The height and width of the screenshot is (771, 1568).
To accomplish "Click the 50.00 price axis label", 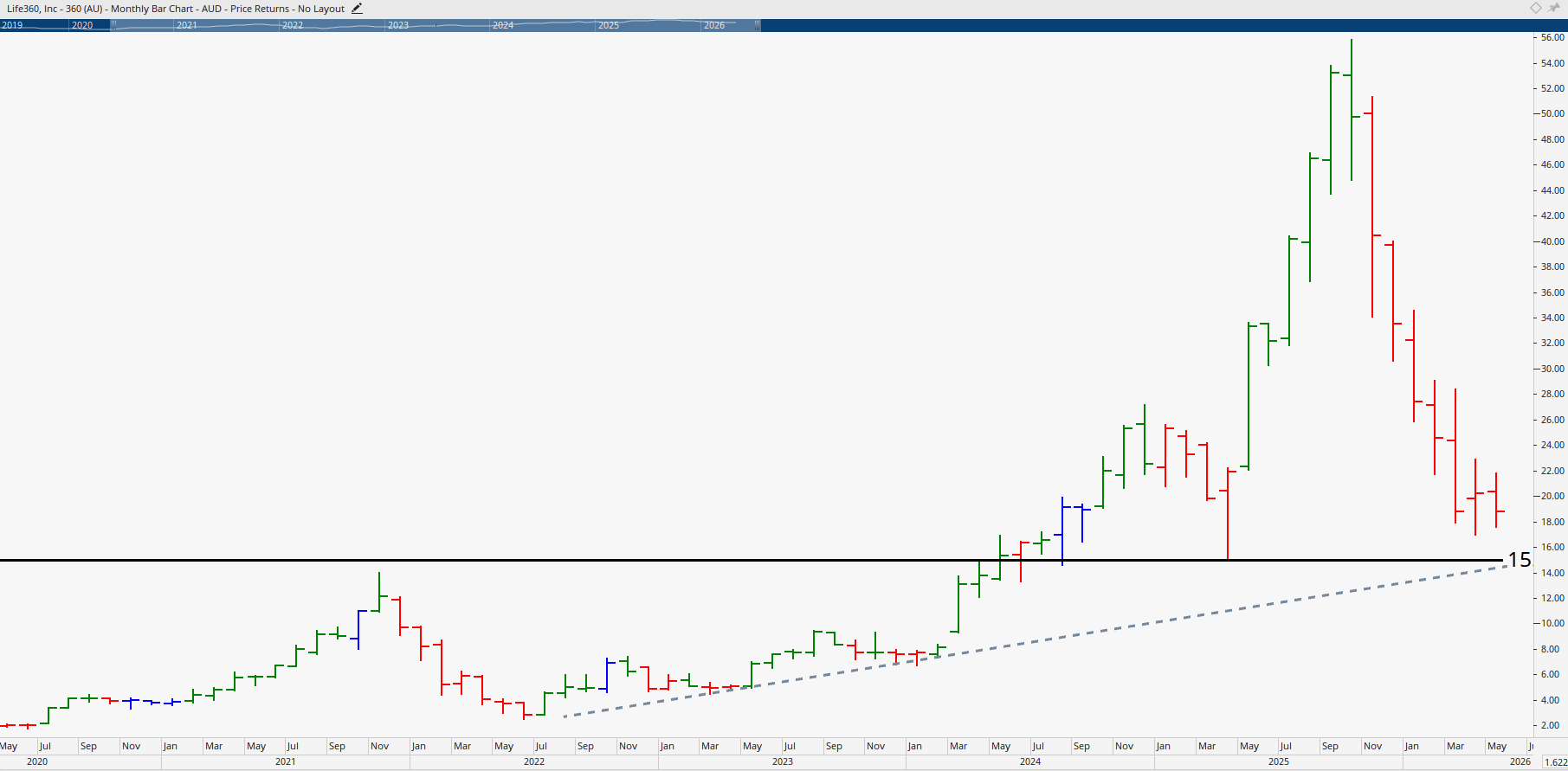I will tap(1553, 113).
